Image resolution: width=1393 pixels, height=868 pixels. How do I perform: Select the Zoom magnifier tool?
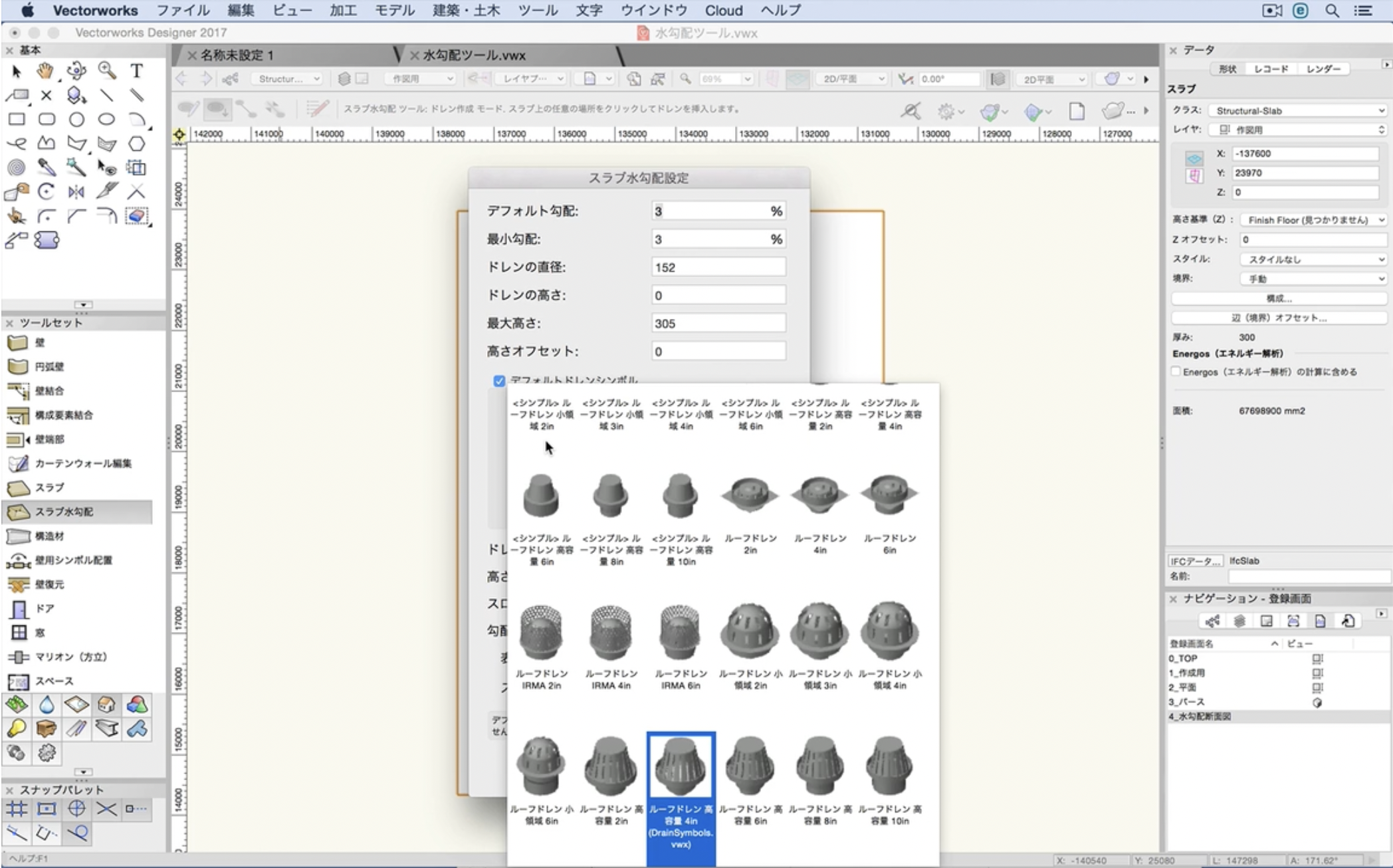(106, 70)
